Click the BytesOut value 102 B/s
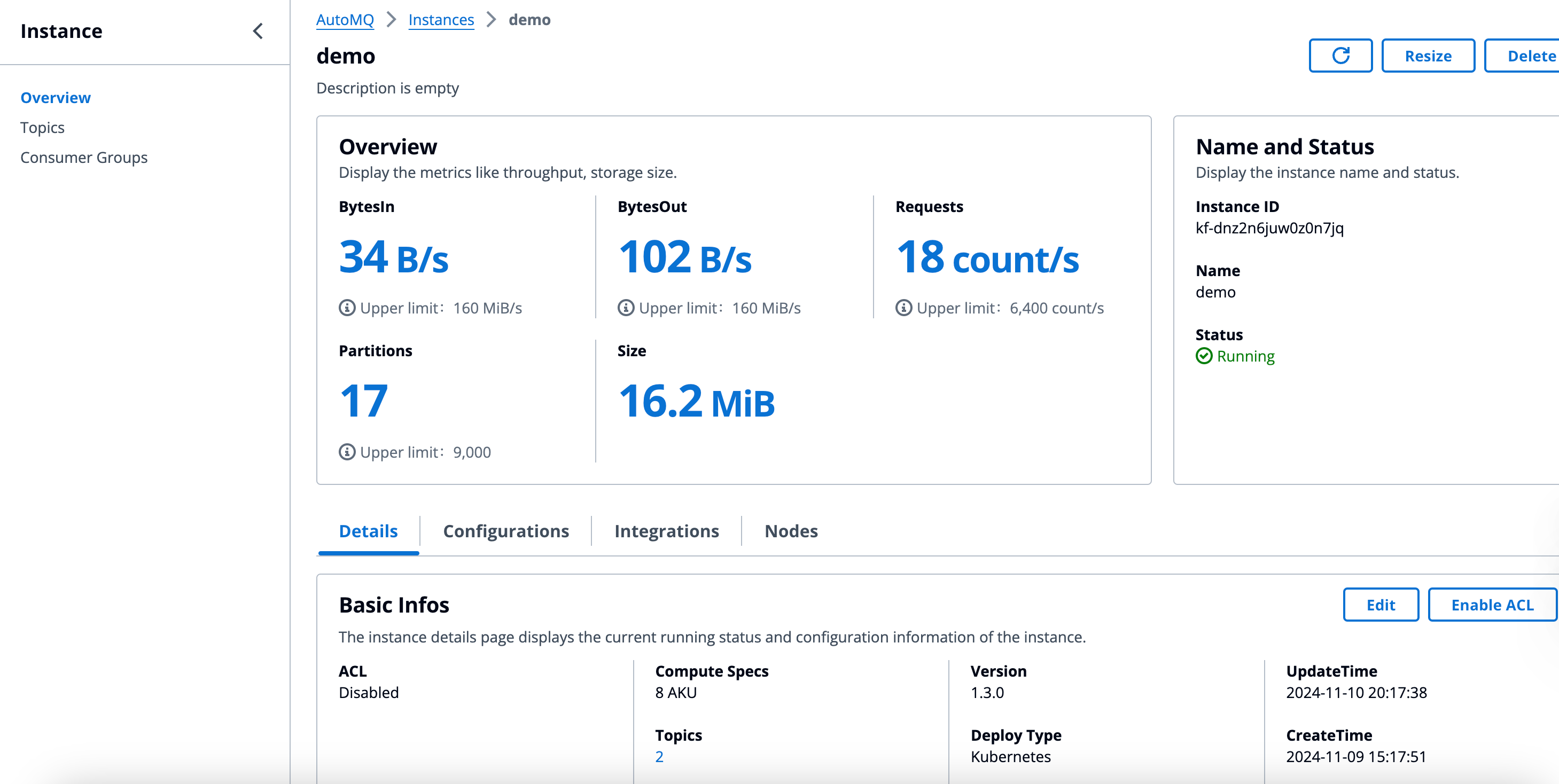This screenshot has width=1559, height=784. tap(685, 257)
